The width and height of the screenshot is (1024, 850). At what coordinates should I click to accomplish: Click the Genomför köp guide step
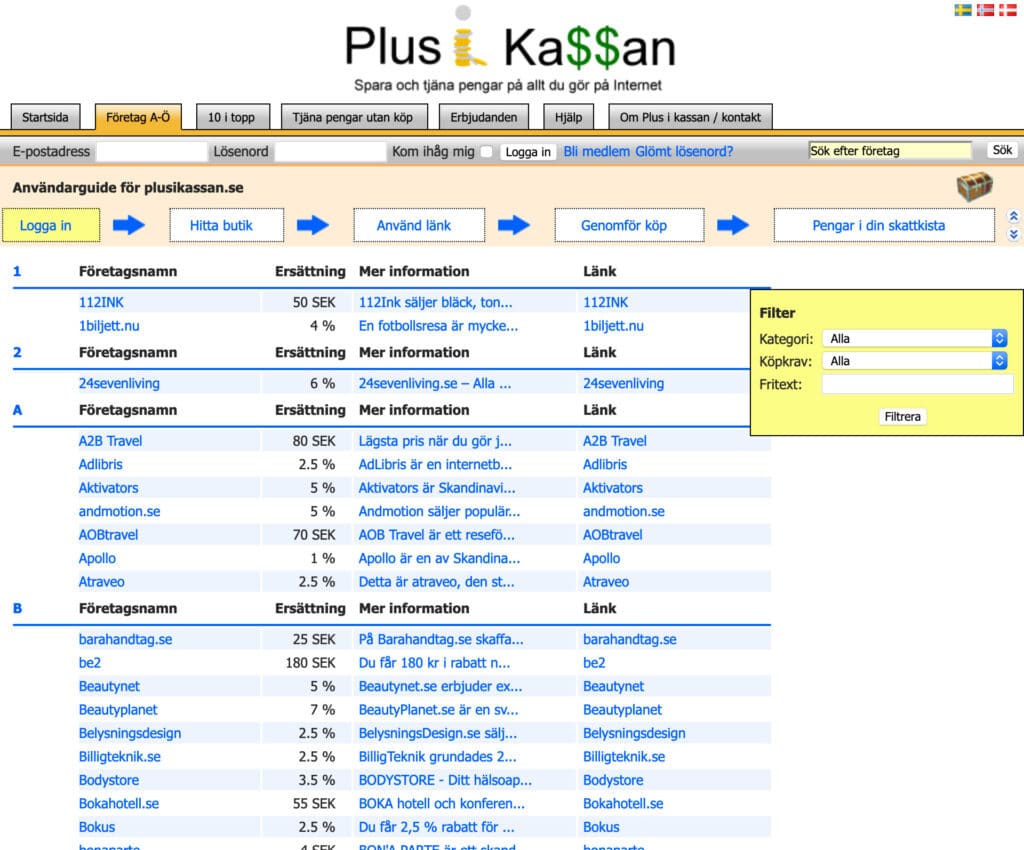[x=630, y=225]
